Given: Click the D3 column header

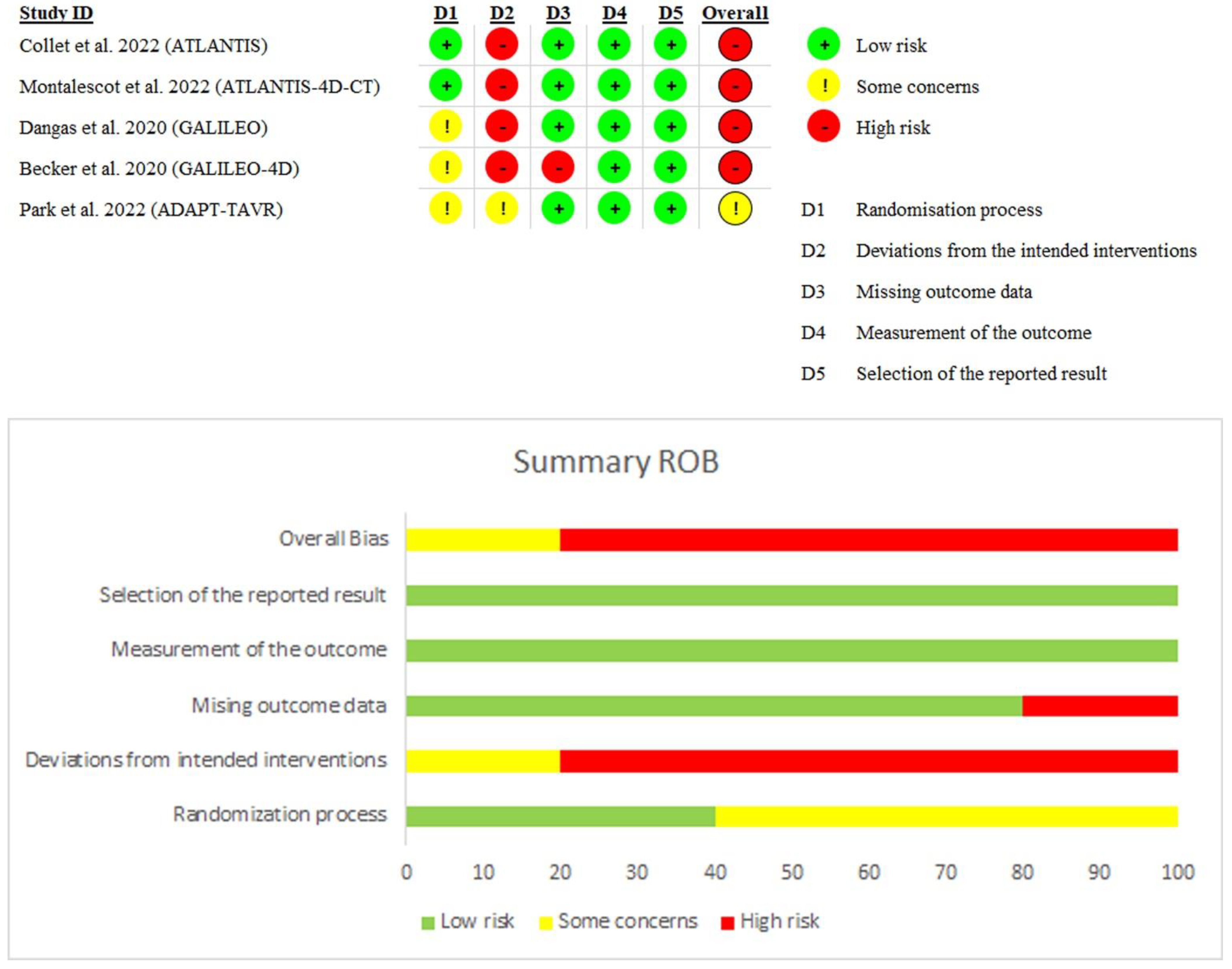Looking at the screenshot, I should coord(558,13).
